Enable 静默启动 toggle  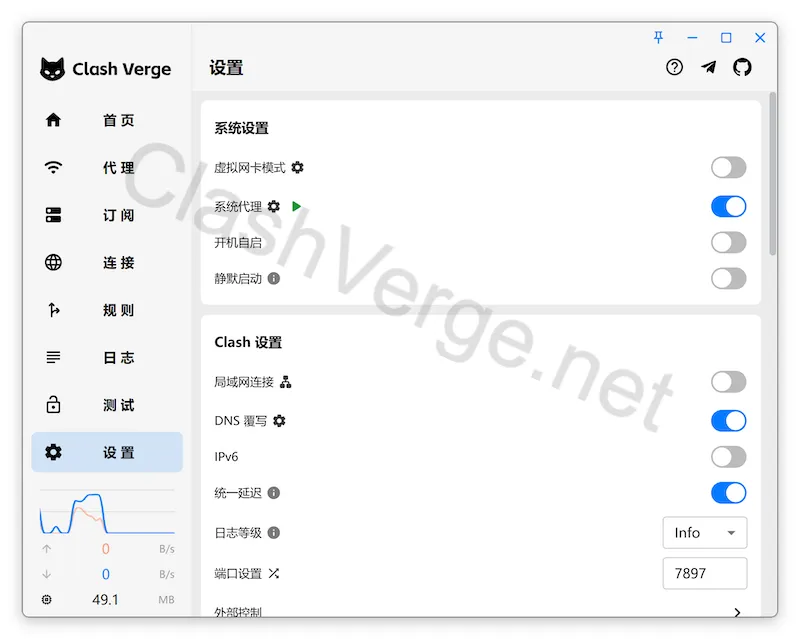(729, 278)
